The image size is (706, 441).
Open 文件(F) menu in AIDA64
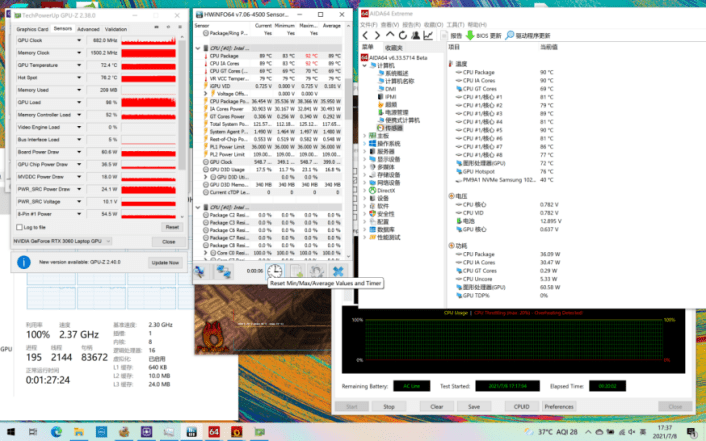point(369,24)
